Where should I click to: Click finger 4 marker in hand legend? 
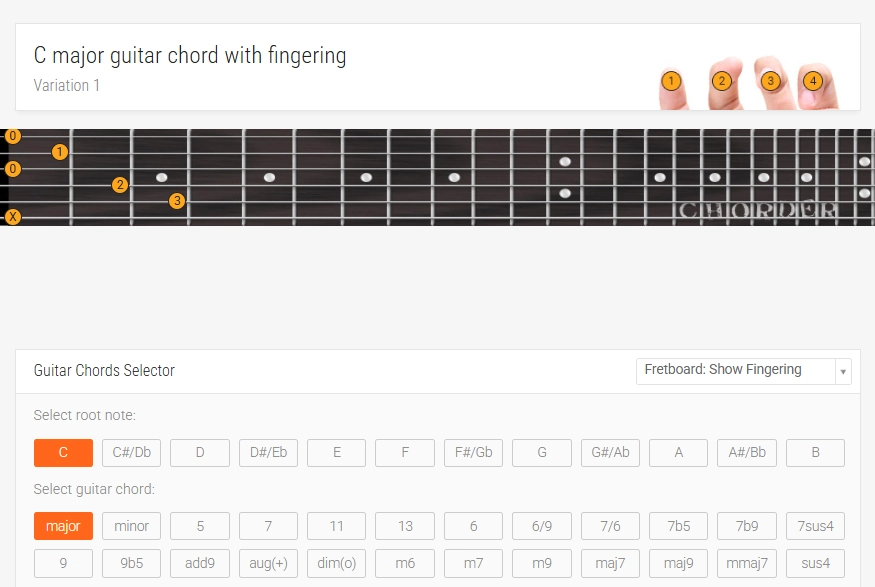[813, 80]
